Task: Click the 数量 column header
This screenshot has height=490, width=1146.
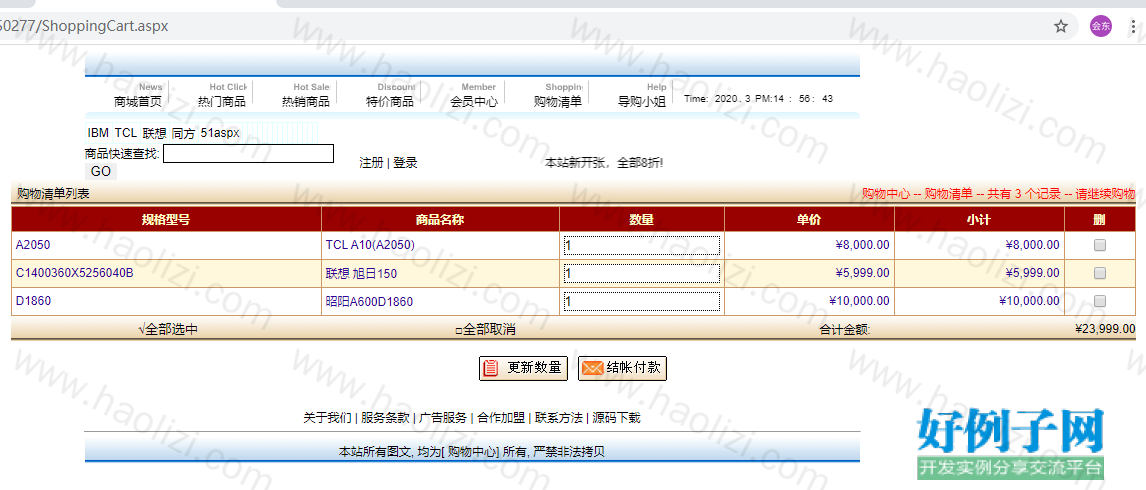Action: pos(642,219)
